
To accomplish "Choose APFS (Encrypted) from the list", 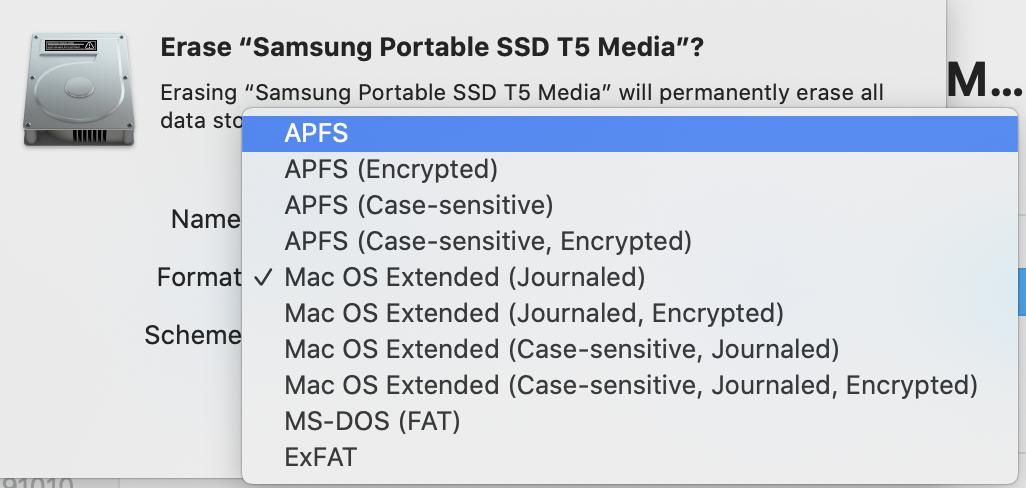I will click(391, 169).
